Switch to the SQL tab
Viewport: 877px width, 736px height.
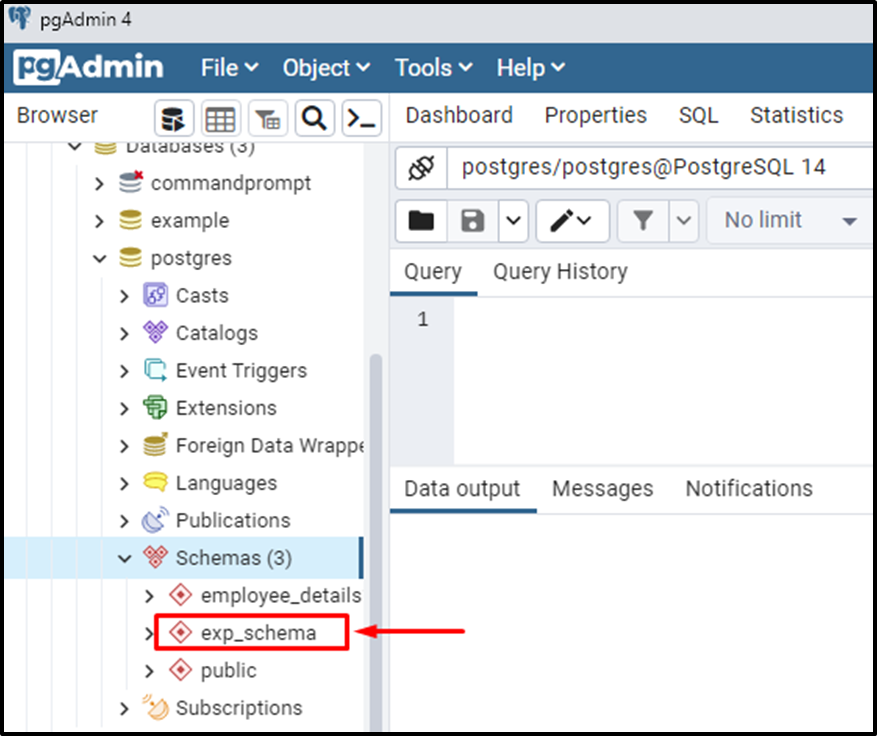[x=698, y=115]
